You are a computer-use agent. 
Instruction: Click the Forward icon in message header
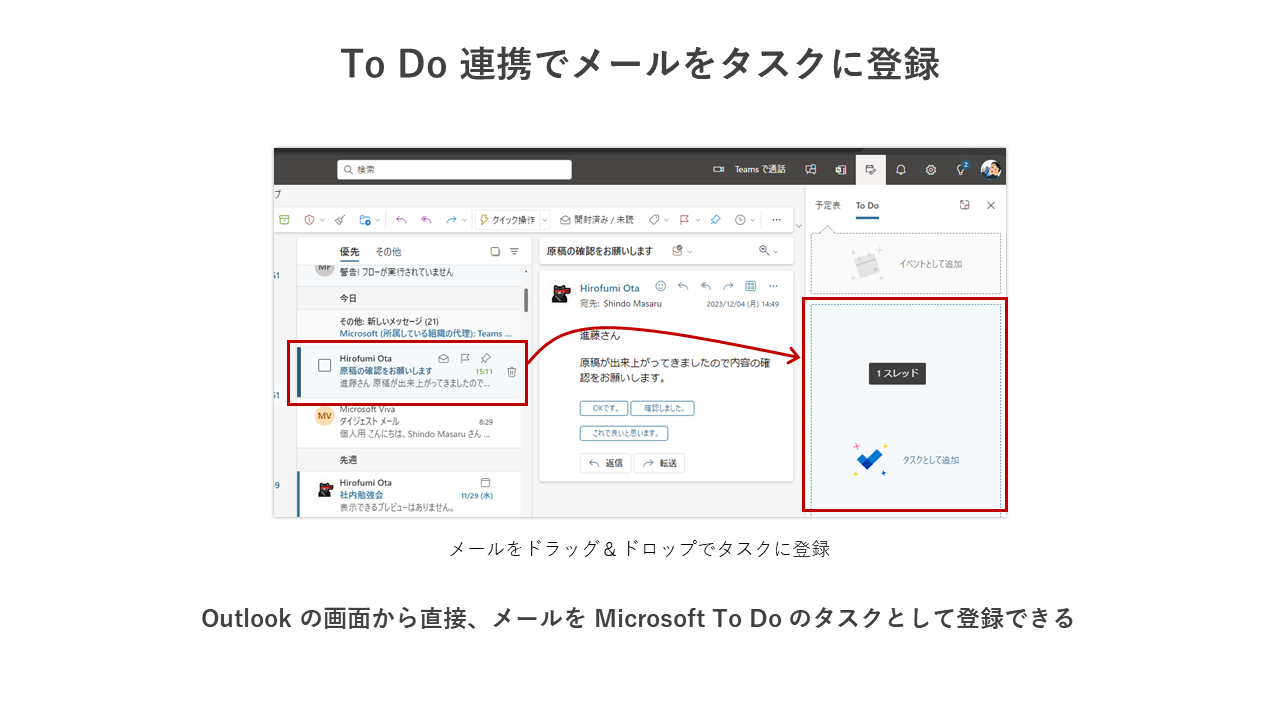[728, 286]
